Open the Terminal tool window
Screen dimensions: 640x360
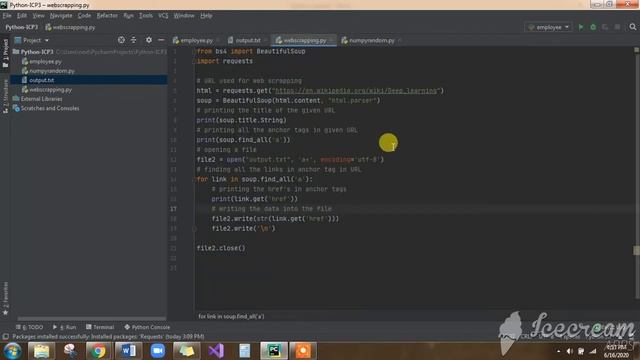[100, 327]
